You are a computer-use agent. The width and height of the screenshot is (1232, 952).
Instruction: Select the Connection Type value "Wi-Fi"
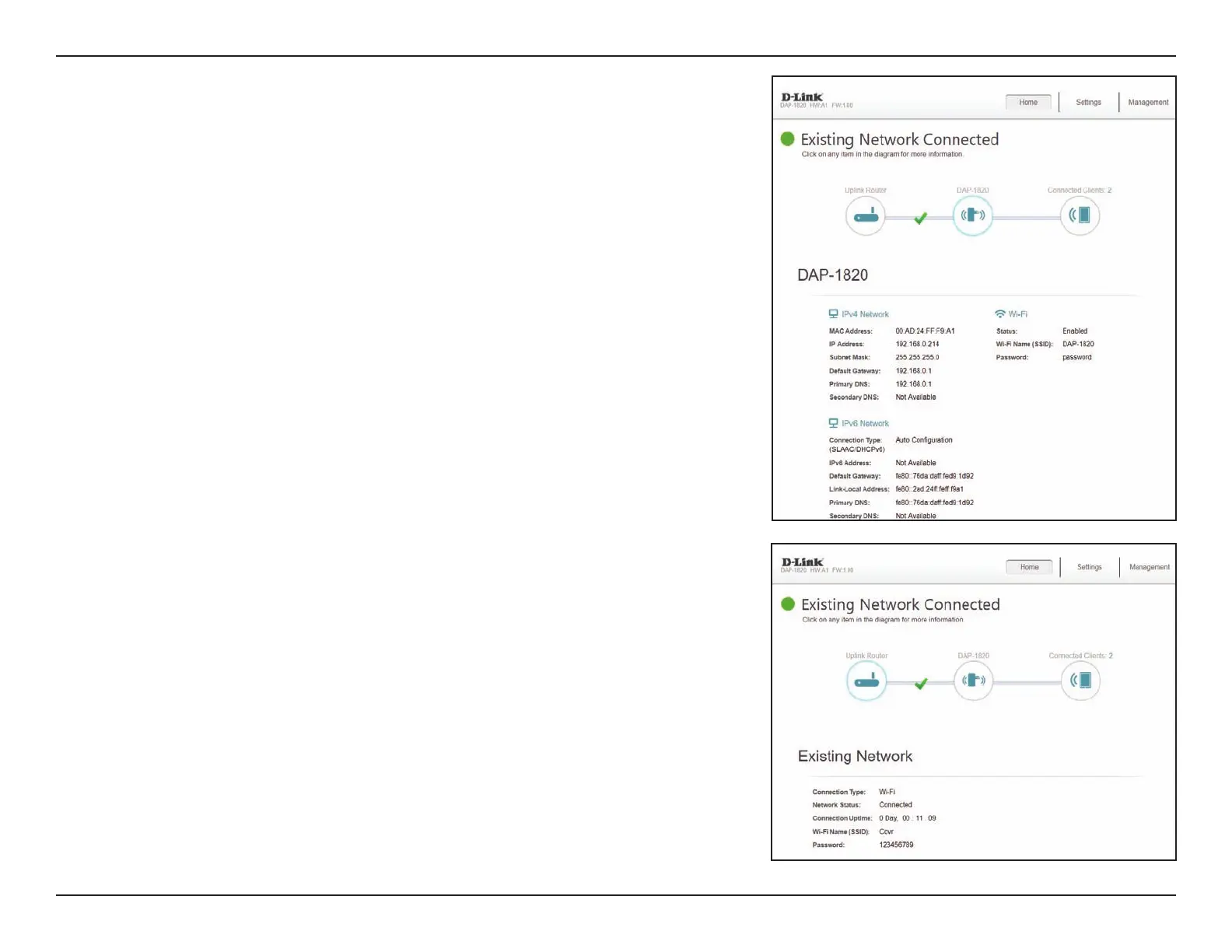(887, 792)
